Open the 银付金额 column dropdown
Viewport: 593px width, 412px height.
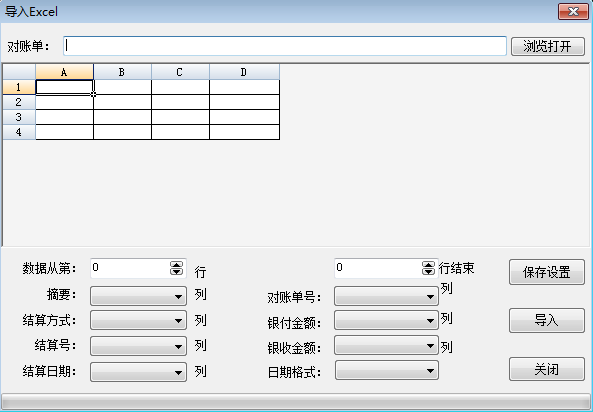(386, 320)
